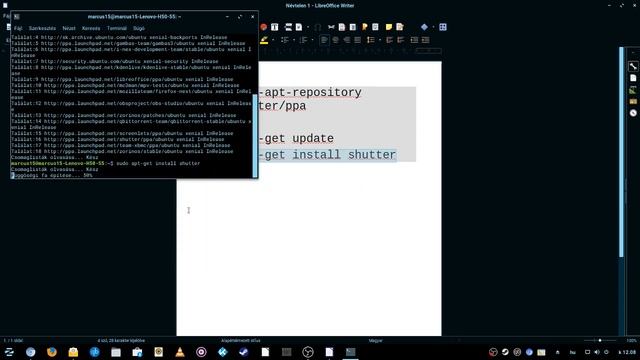This screenshot has width=640, height=360.
Task: Open the highlighting color dropdown arrow
Action: [x=273, y=40]
